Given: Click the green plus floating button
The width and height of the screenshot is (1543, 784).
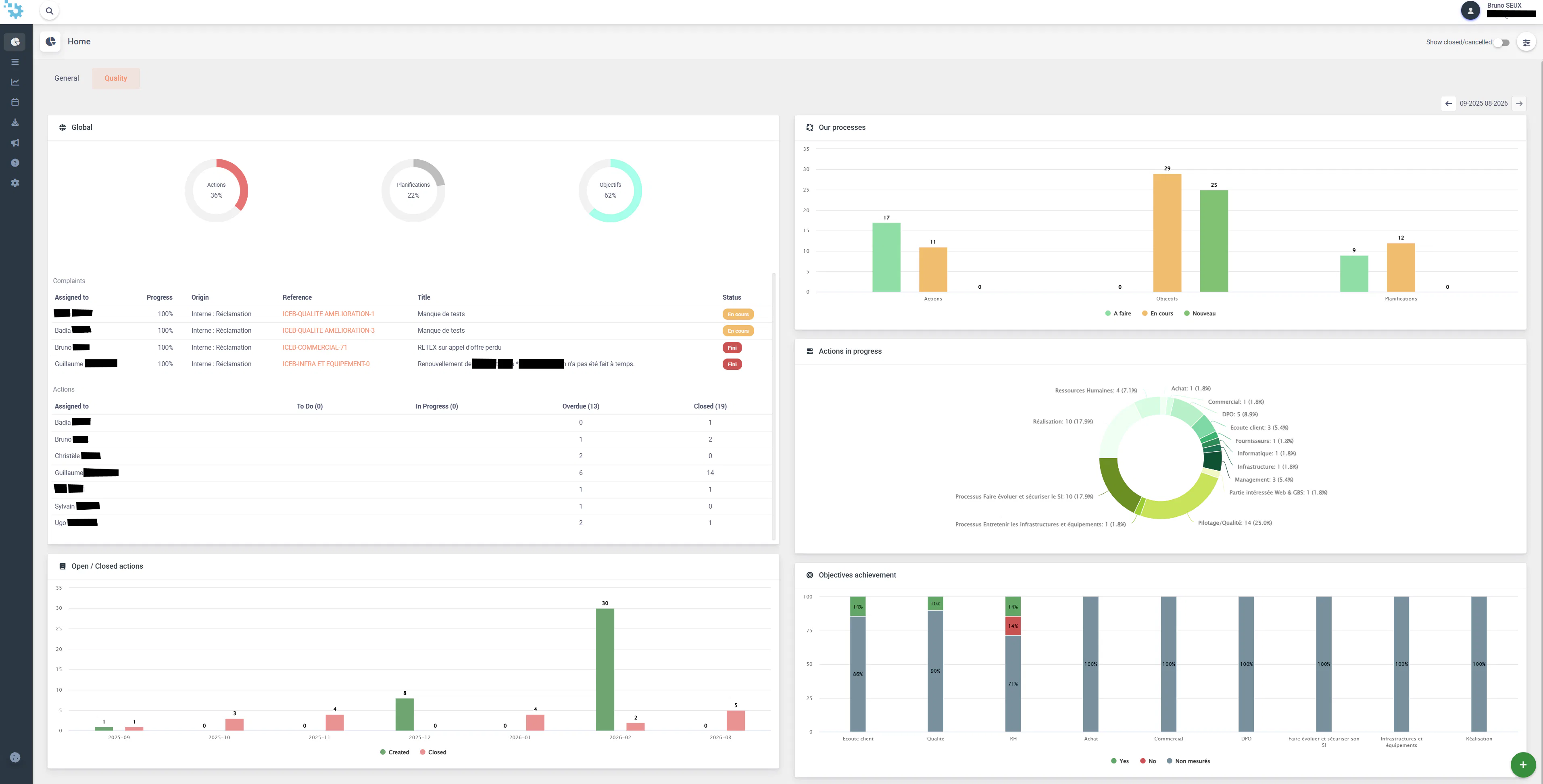Looking at the screenshot, I should click(x=1523, y=765).
